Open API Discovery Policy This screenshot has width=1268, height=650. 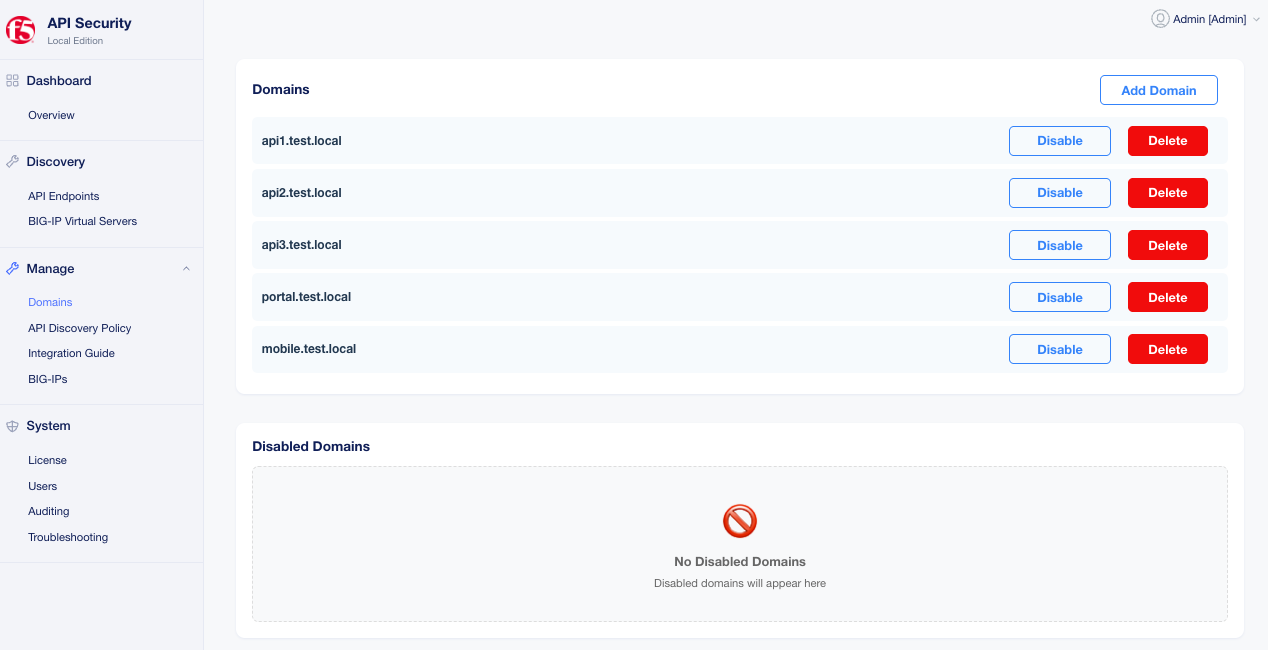tap(80, 329)
